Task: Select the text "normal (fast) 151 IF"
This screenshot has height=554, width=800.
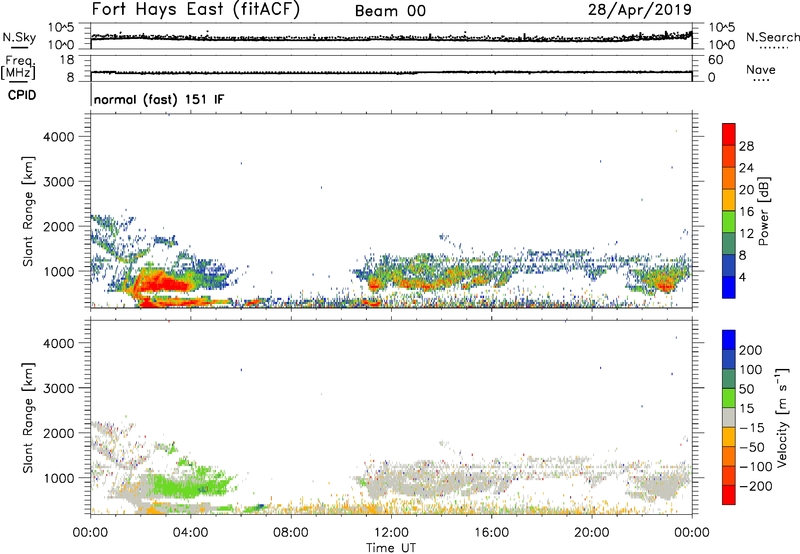Action: tap(159, 99)
